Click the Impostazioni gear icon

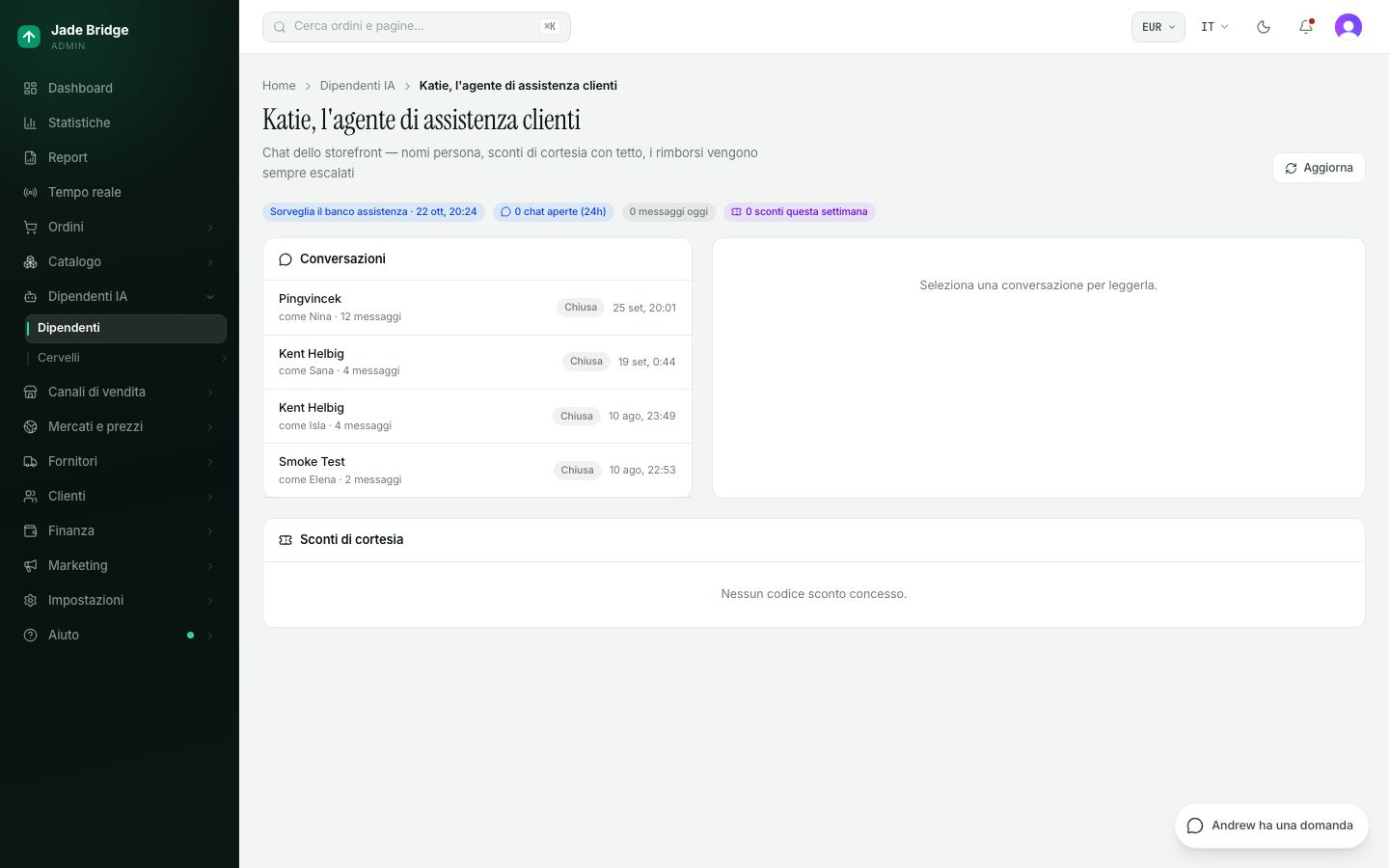pyautogui.click(x=30, y=601)
